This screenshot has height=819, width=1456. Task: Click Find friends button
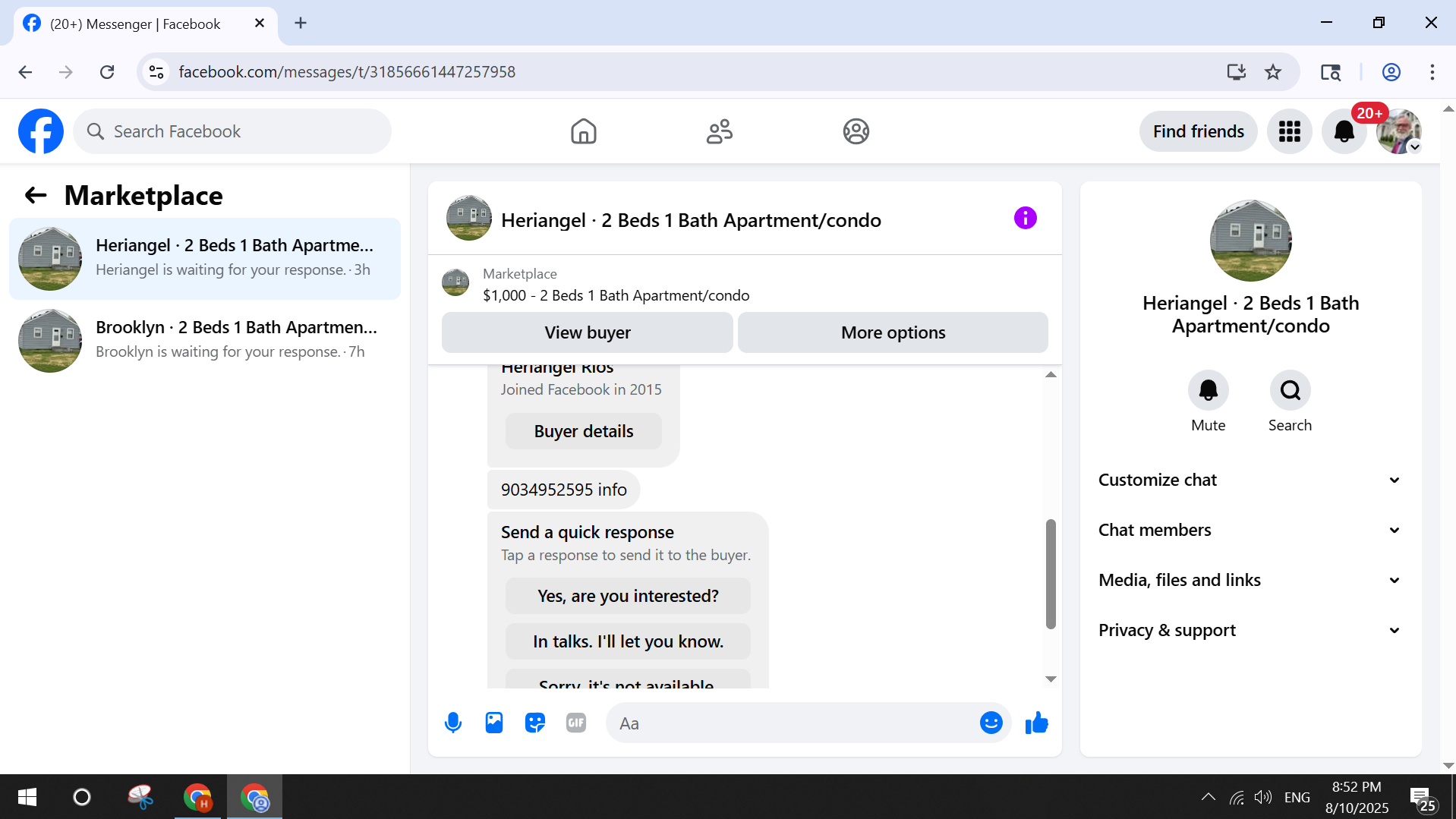tap(1198, 131)
